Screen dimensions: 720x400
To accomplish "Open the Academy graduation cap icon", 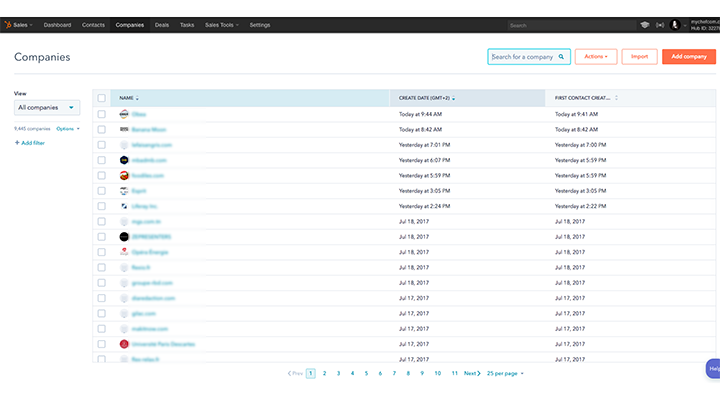I will click(x=645, y=25).
